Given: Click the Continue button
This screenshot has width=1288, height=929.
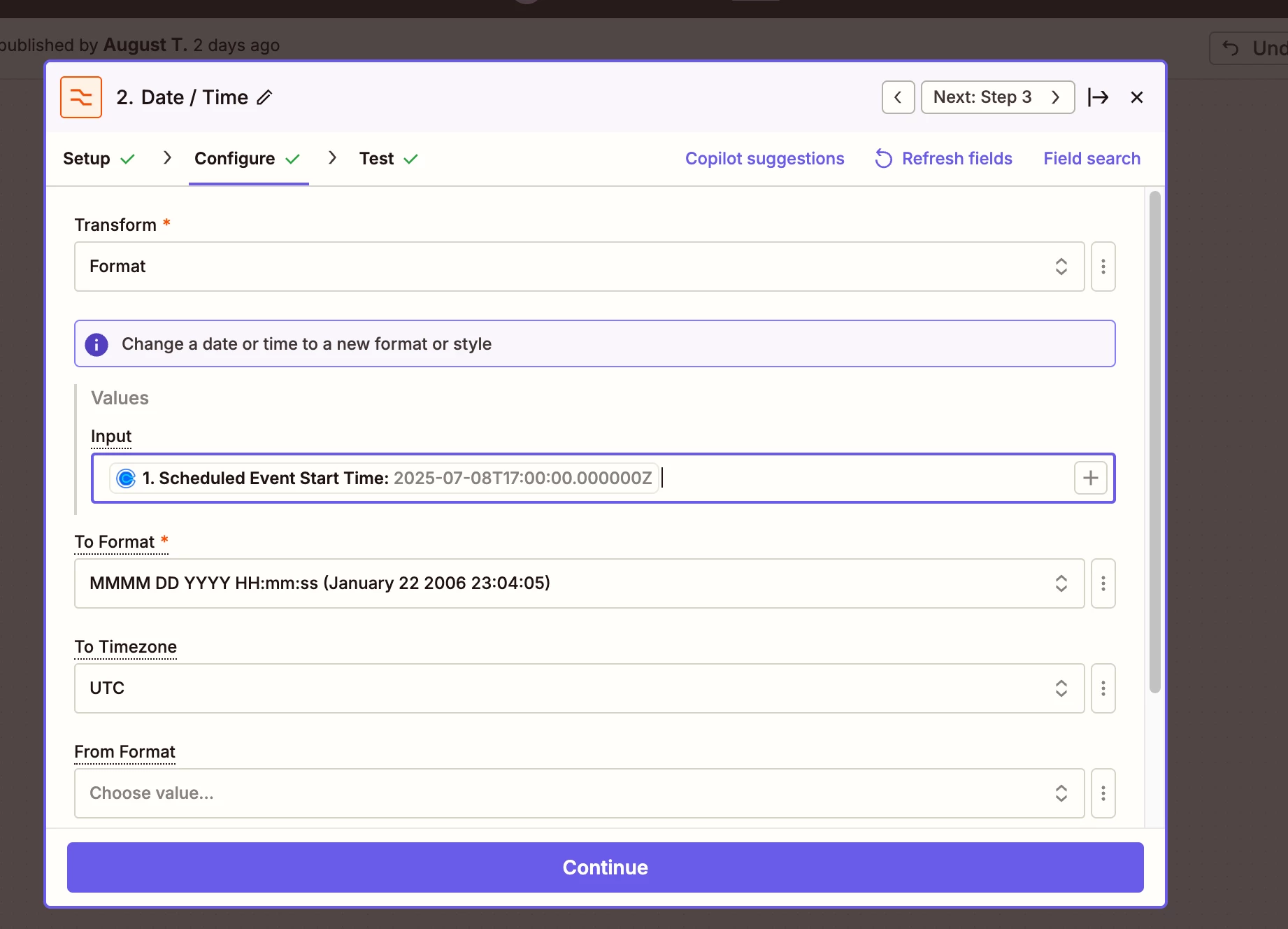Looking at the screenshot, I should pos(605,867).
